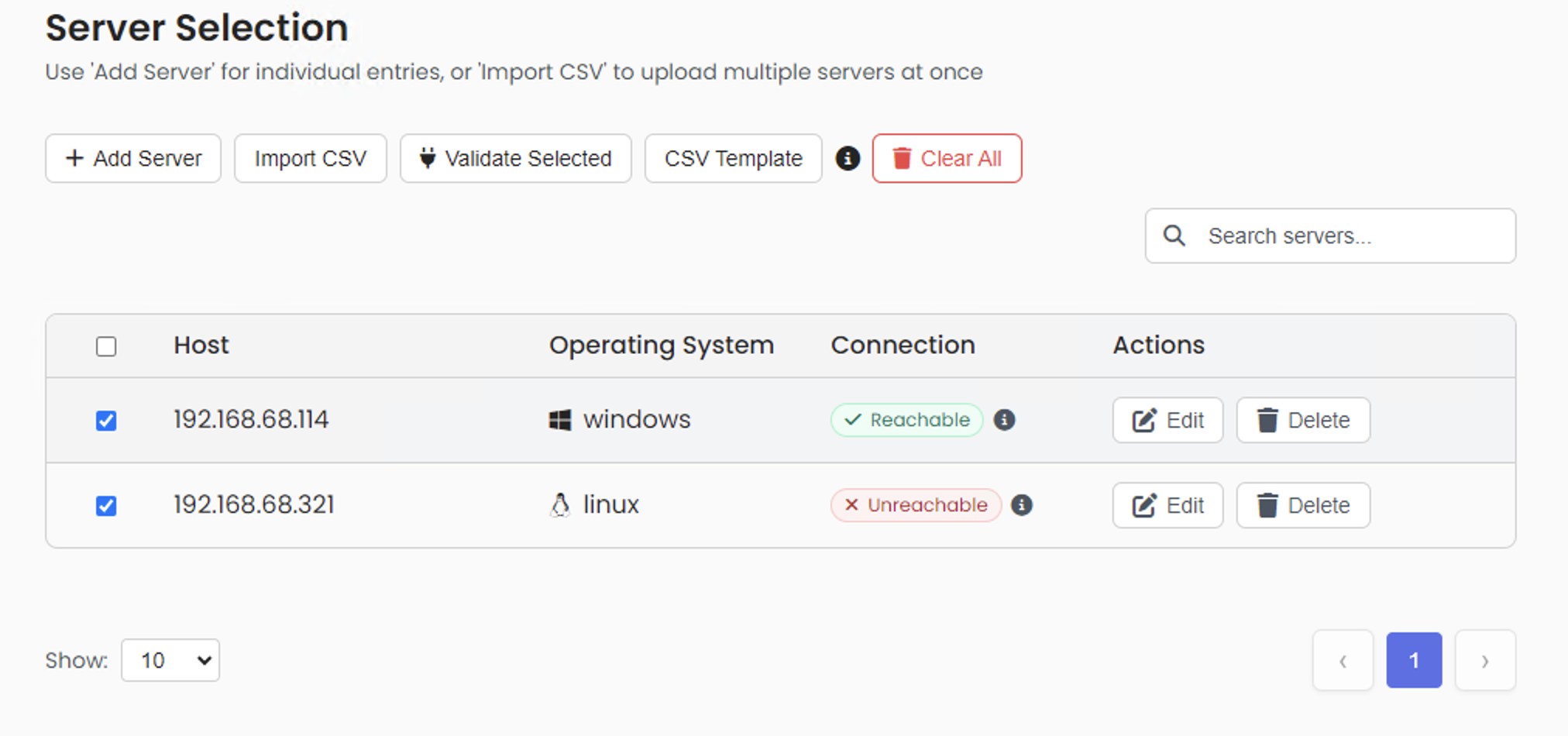Viewport: 1568px width, 736px height.
Task: Click the Reachable status badge
Action: (907, 420)
